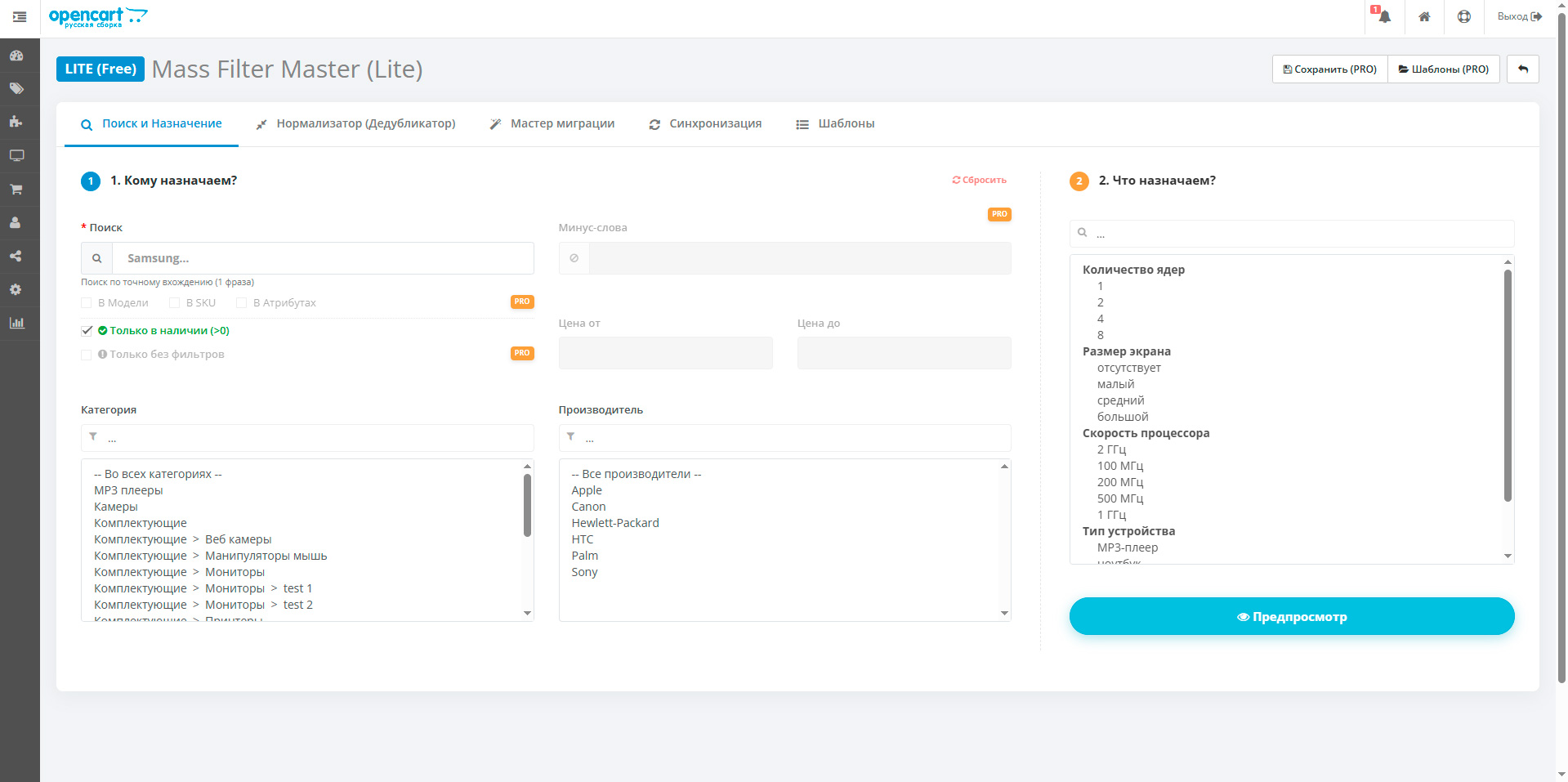Open Reports bar chart sidebar icon

point(16,323)
